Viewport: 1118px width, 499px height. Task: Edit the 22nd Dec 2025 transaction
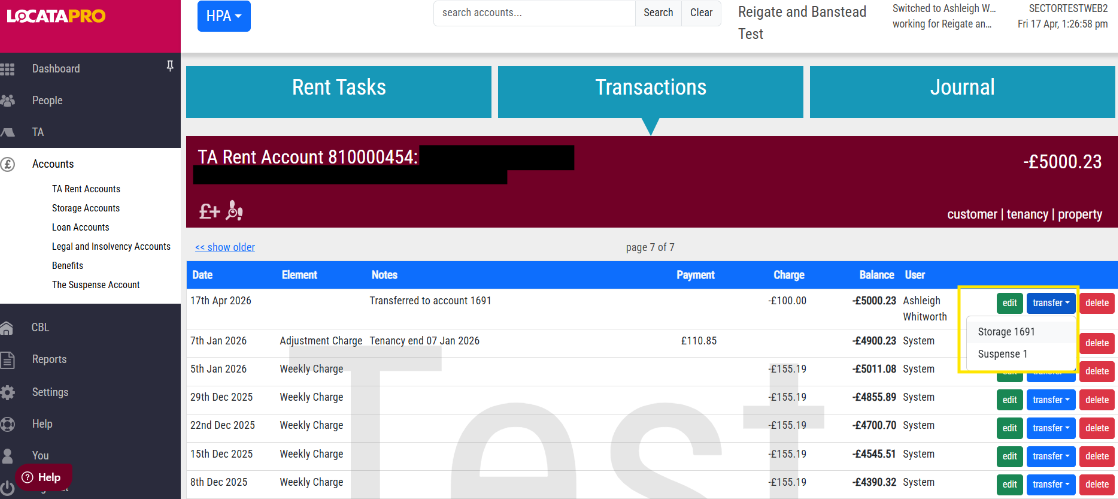[x=1010, y=428]
